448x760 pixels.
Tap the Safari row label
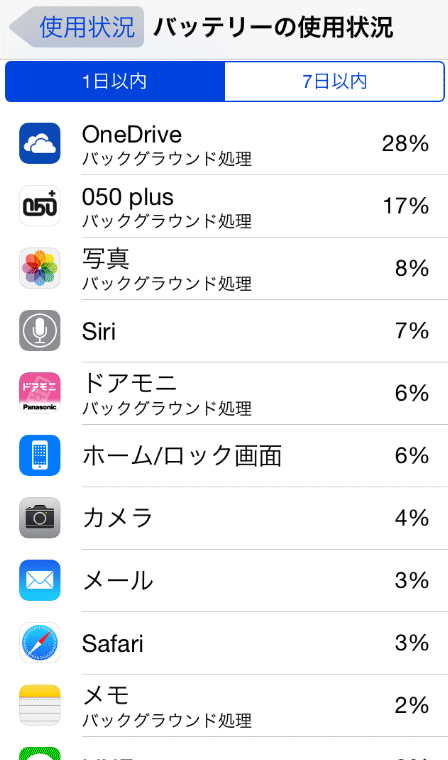(x=112, y=643)
